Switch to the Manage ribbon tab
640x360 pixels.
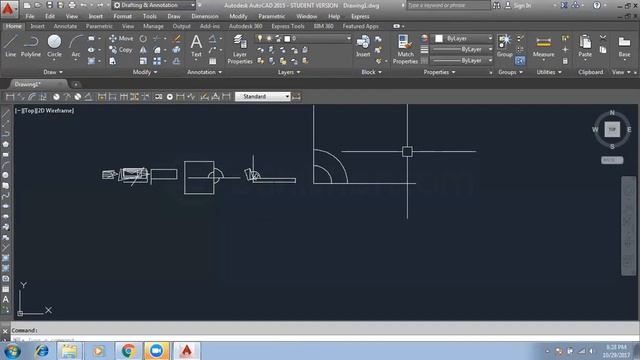[153, 26]
